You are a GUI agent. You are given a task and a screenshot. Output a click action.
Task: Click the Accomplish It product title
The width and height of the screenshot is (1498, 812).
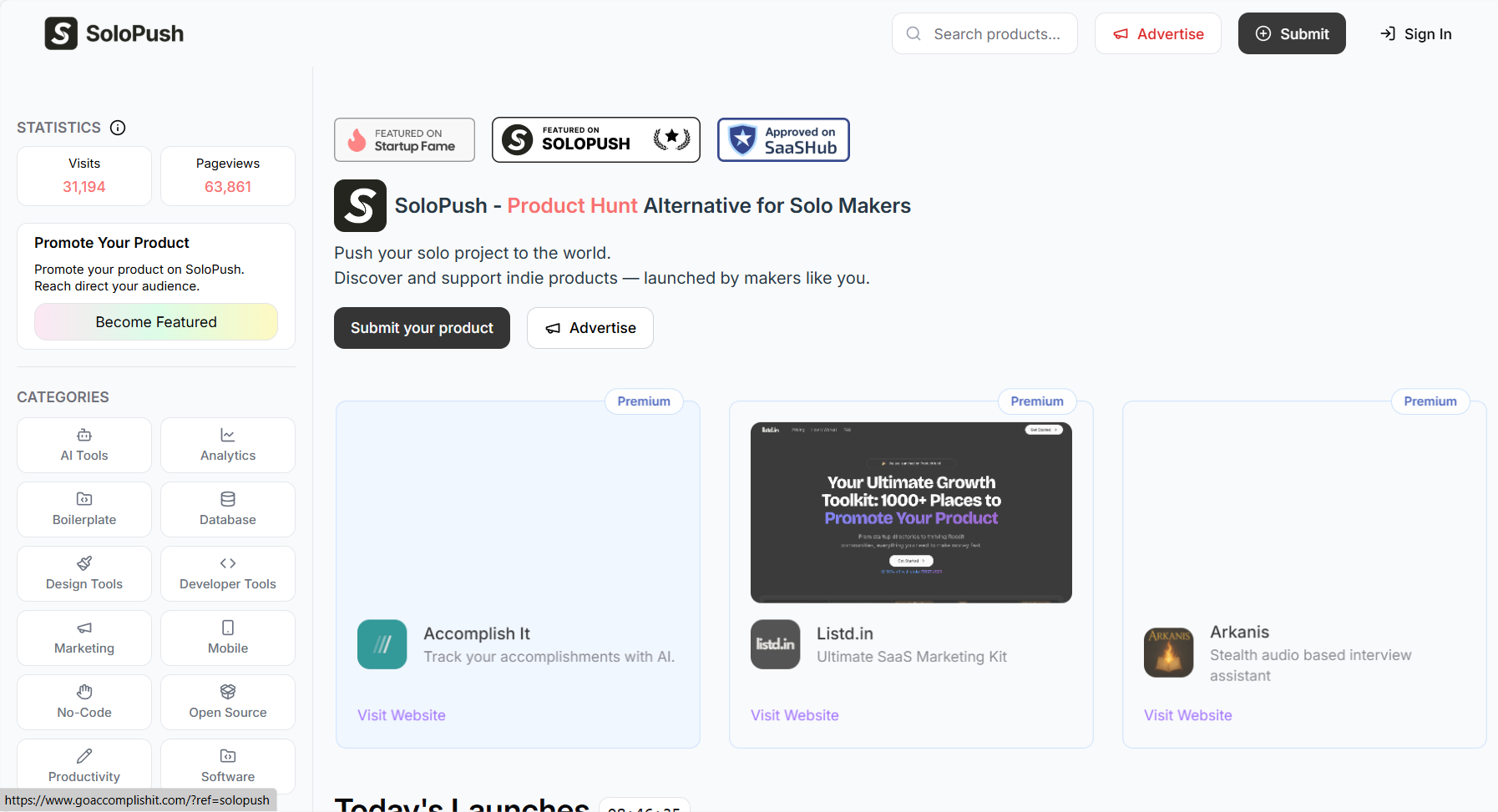coord(477,633)
